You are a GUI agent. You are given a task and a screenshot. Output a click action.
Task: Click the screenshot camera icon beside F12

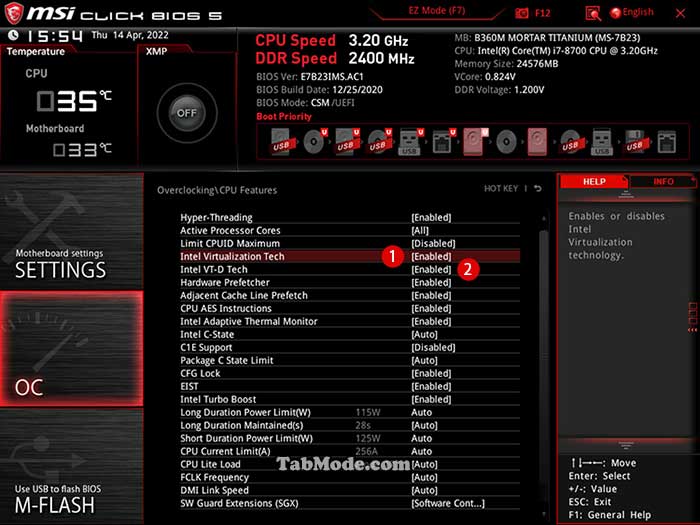tap(521, 13)
